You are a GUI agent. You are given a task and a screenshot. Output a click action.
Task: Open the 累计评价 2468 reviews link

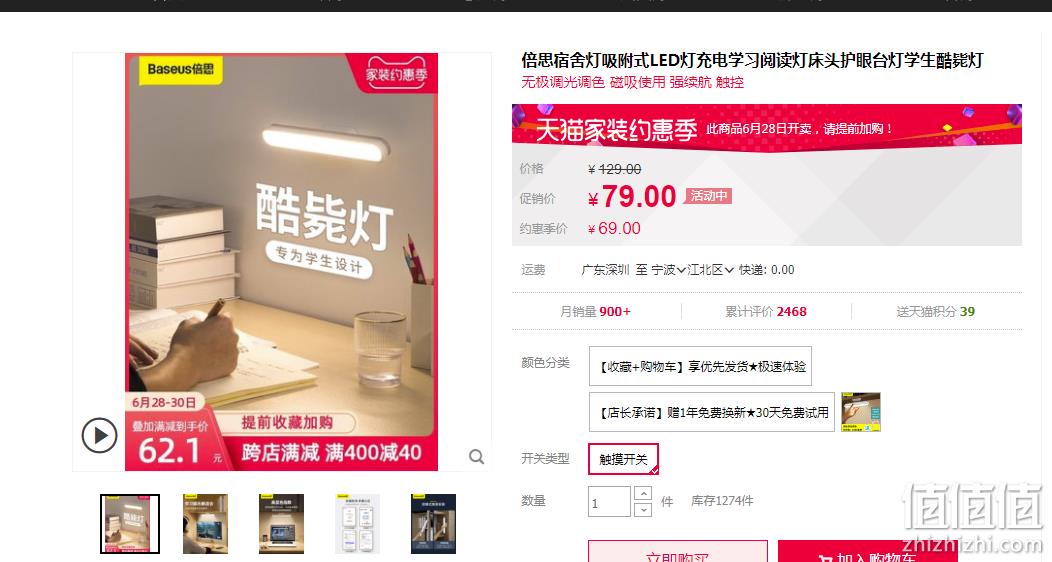point(766,311)
